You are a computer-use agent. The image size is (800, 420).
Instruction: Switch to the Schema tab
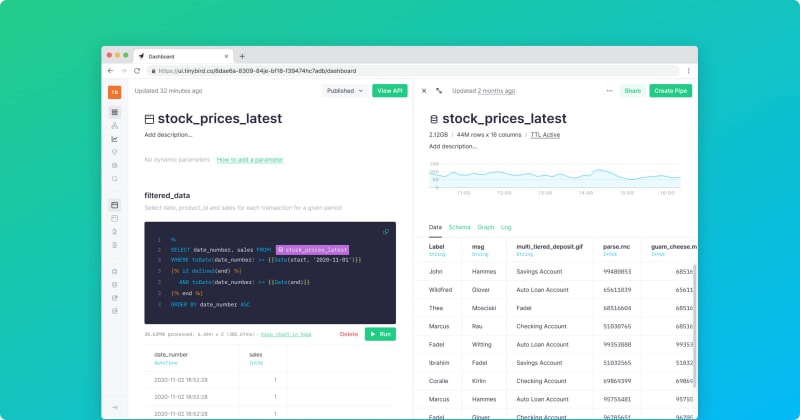tap(459, 227)
